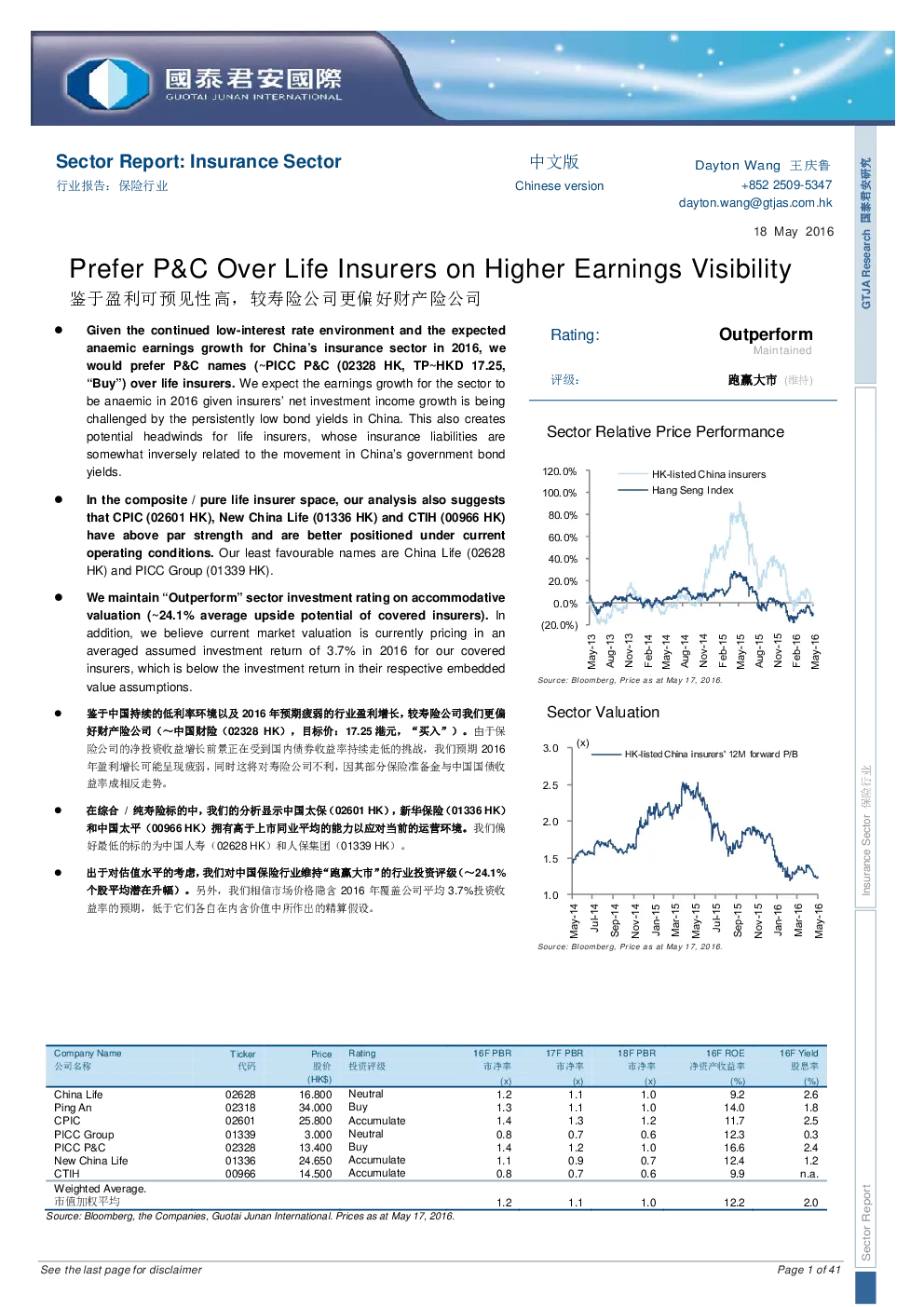This screenshot has height=1307, width=924.
Task: Click the CTIH row name
Action: 67,1174
